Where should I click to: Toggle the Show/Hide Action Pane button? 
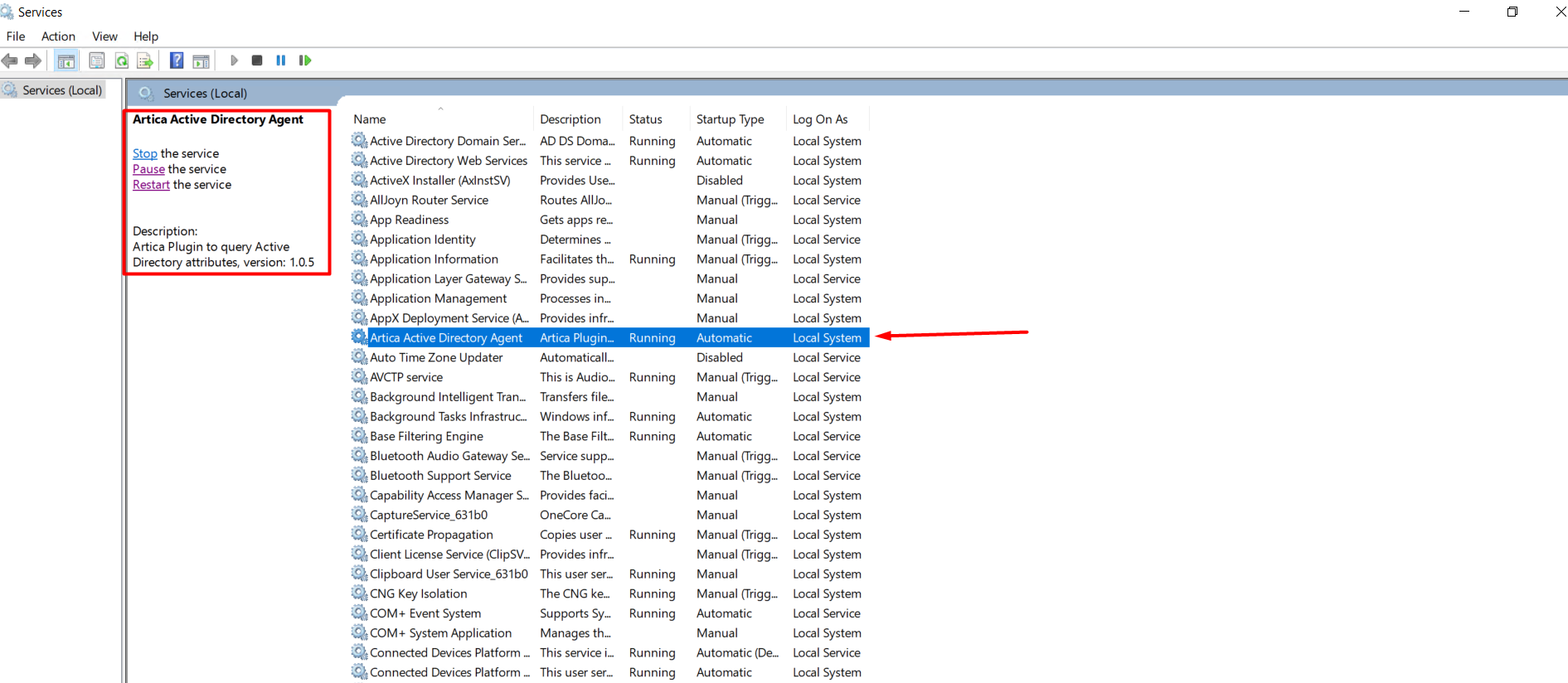[201, 61]
